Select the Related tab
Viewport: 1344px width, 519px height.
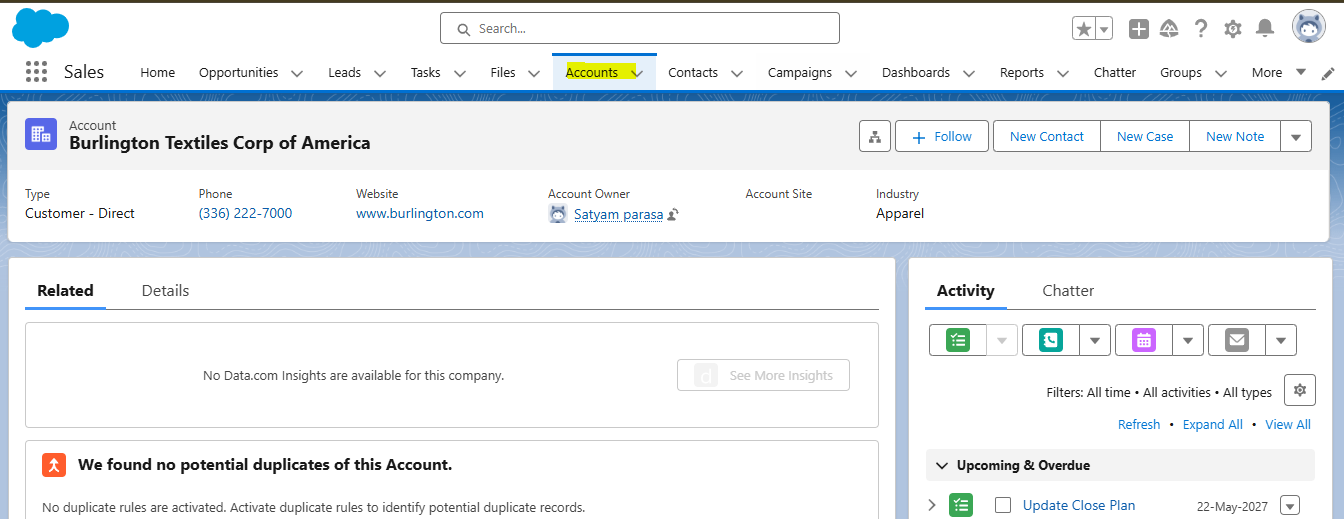coord(65,290)
